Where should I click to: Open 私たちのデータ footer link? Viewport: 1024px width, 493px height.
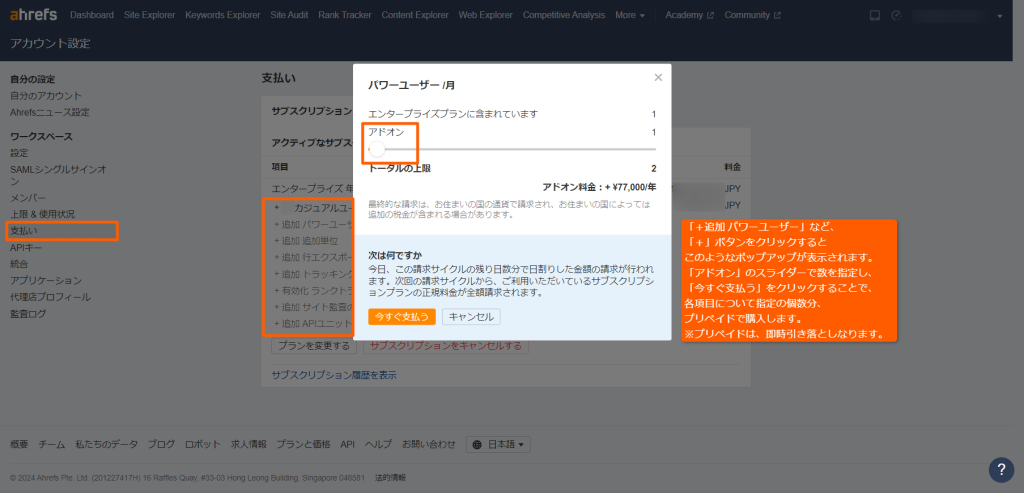(x=106, y=445)
